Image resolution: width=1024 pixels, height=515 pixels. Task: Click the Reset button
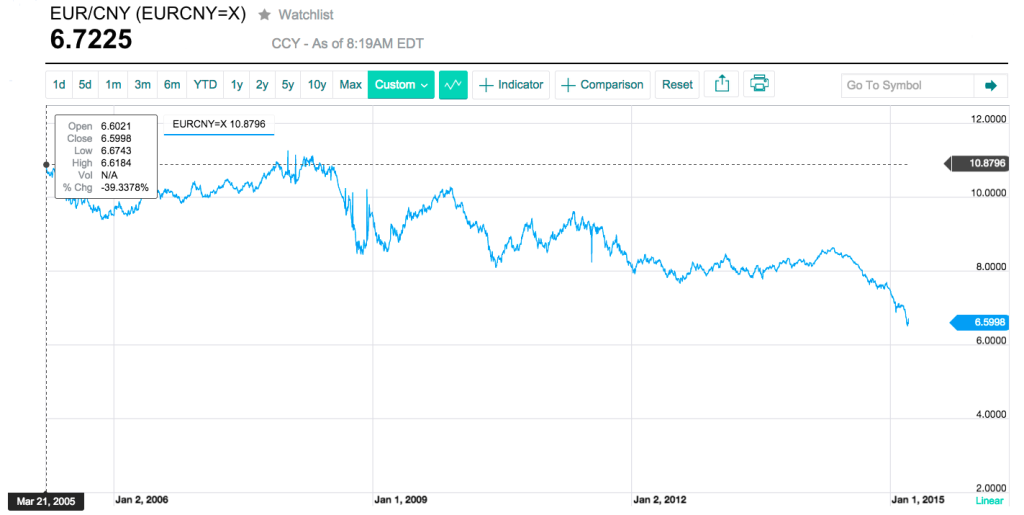[x=677, y=85]
